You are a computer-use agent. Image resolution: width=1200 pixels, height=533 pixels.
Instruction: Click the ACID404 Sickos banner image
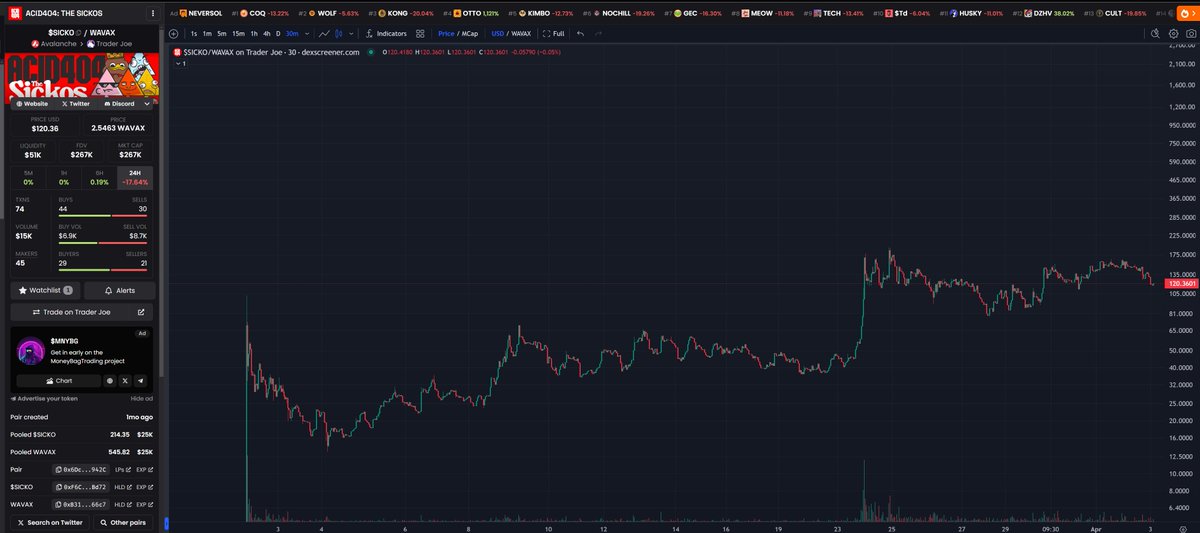[83, 80]
